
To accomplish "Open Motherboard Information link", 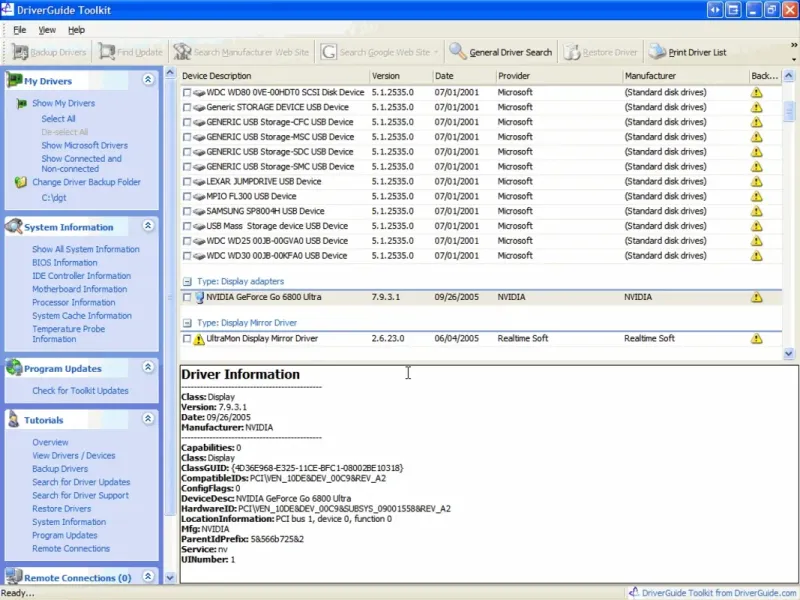I will tap(80, 289).
